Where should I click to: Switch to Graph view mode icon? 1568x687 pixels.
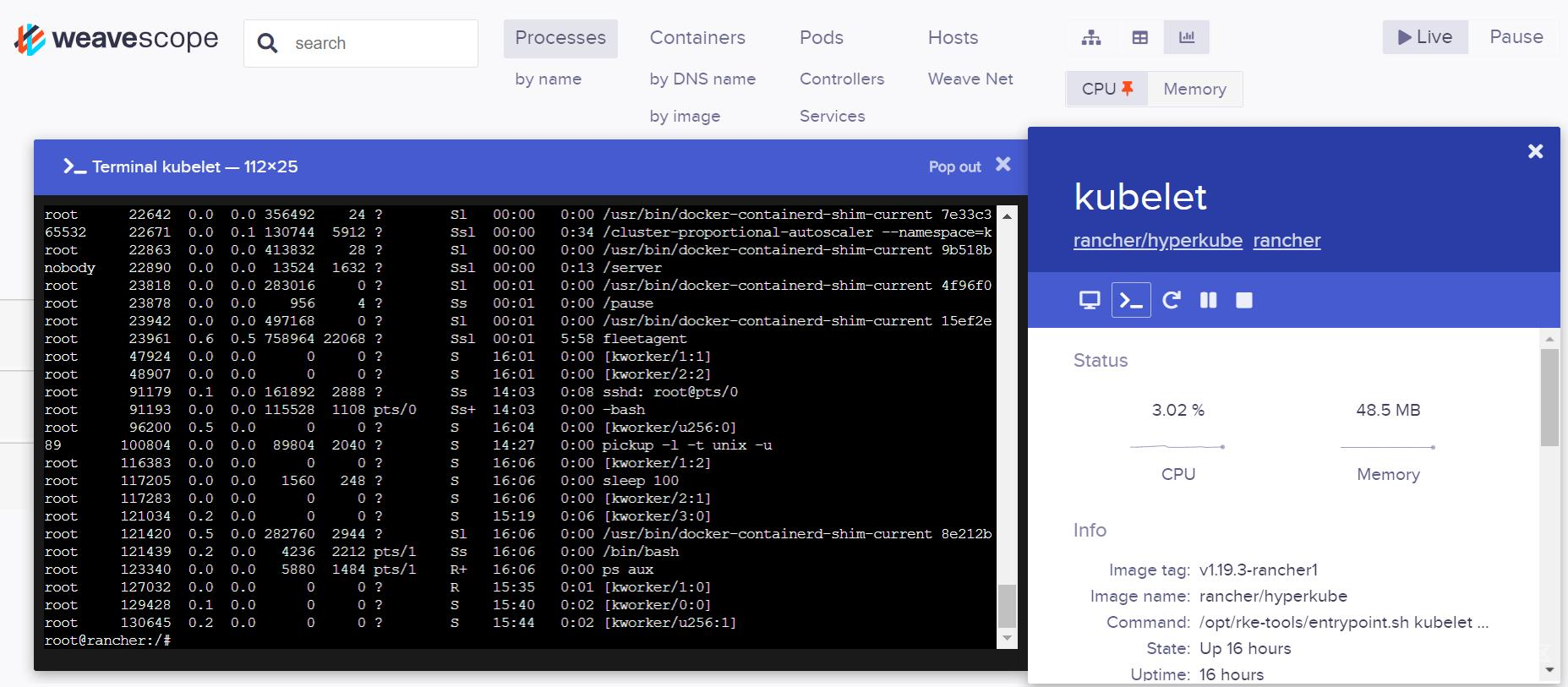[1091, 37]
